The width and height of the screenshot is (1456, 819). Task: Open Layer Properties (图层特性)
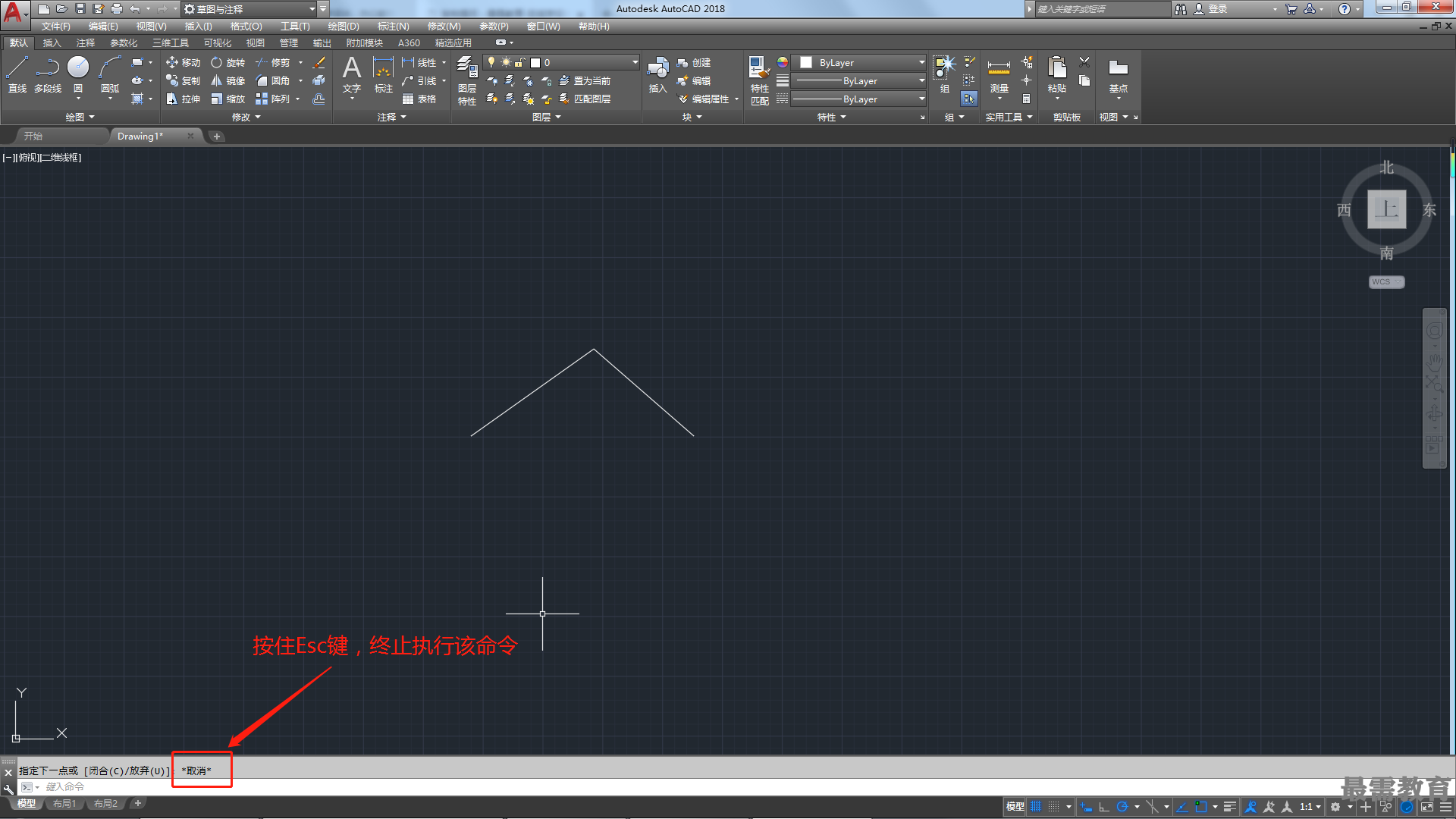(467, 80)
